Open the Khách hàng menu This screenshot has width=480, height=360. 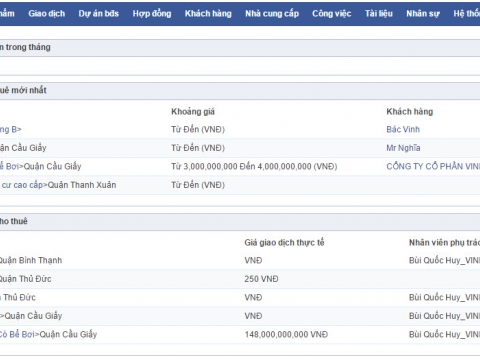tap(208, 14)
